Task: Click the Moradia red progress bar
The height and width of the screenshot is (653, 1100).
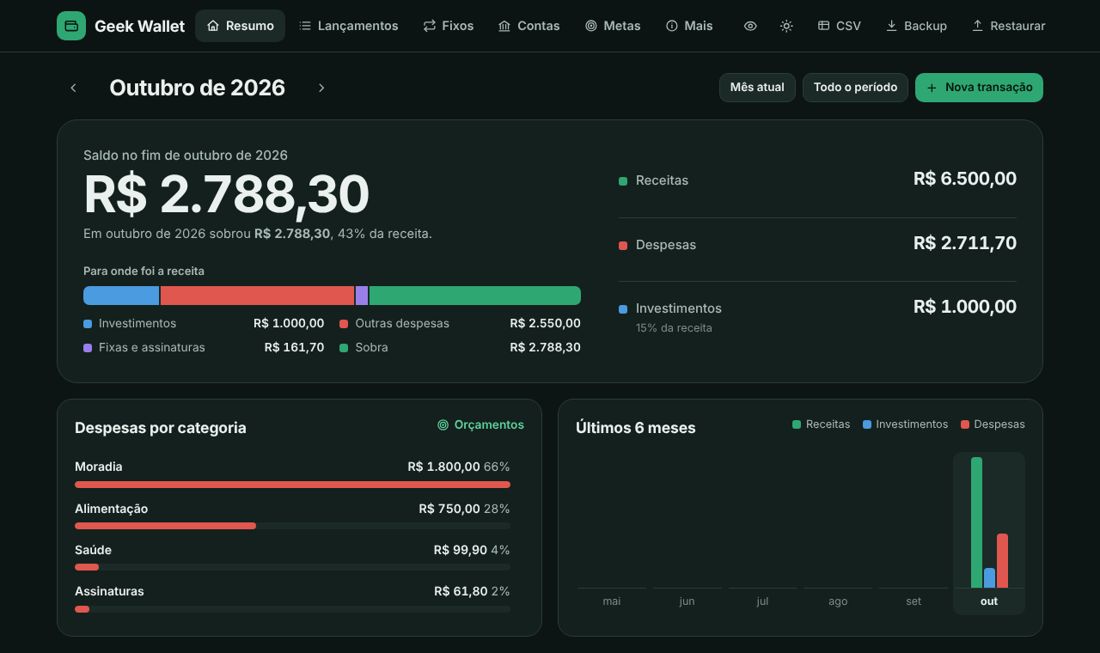Action: [x=293, y=485]
